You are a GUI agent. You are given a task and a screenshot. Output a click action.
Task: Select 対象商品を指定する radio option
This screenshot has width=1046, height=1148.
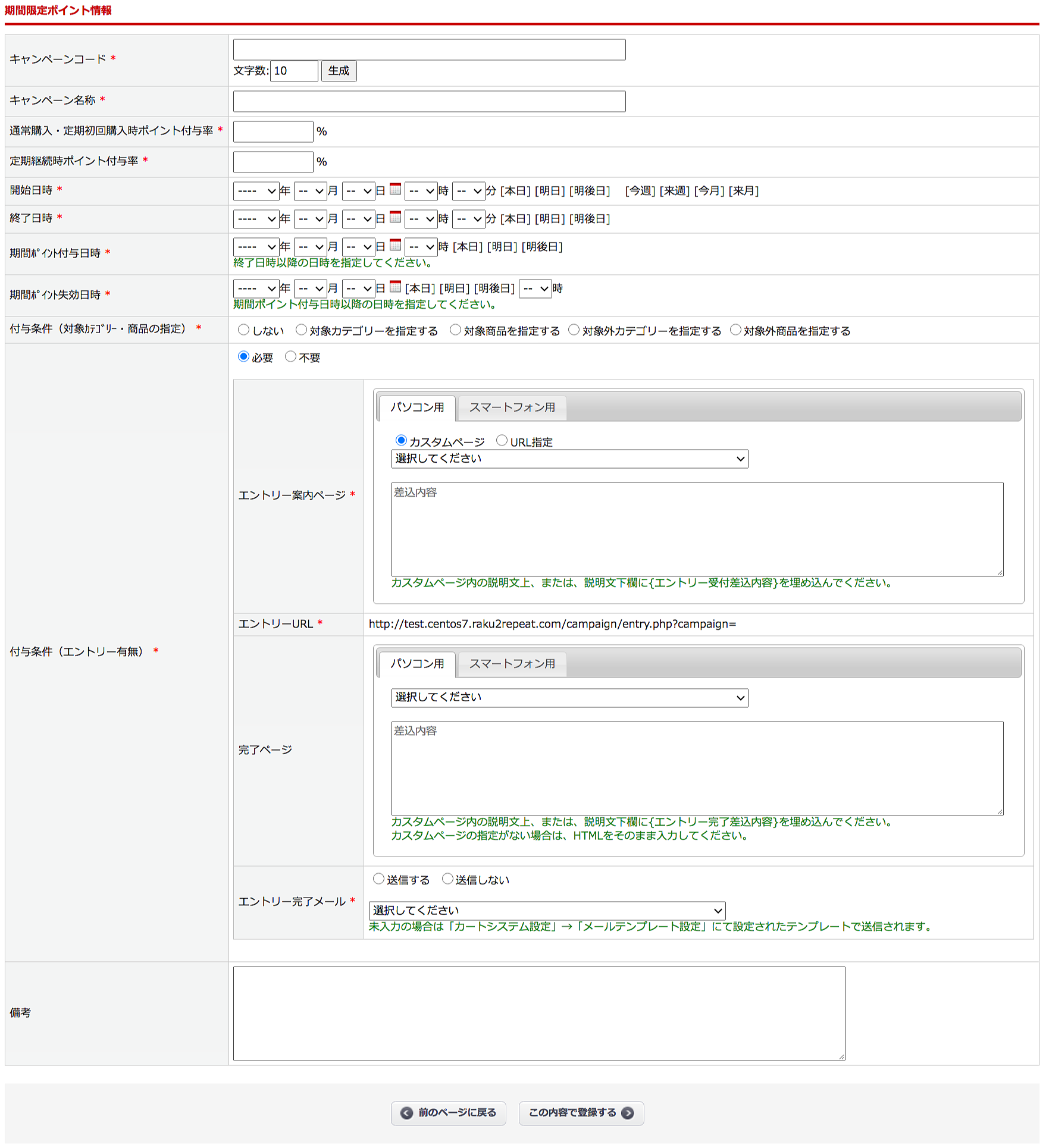coord(455,330)
